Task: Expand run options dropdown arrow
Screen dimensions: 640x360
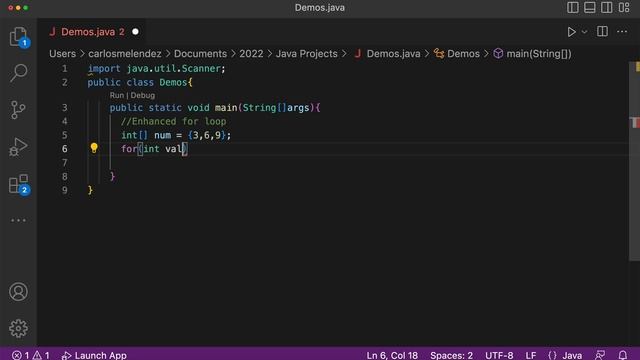Action: (584, 32)
